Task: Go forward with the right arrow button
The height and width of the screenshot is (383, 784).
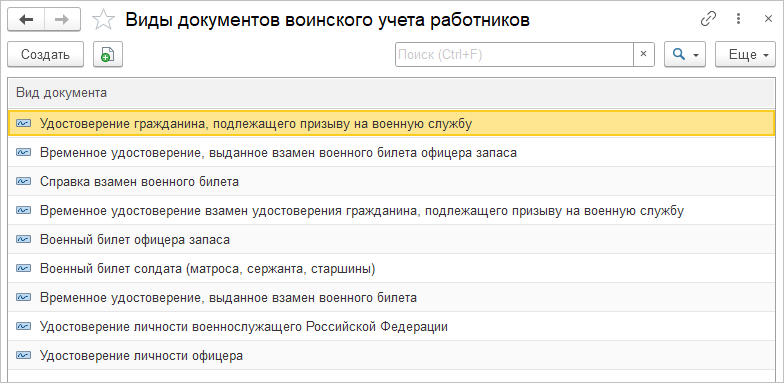Action: [62, 20]
